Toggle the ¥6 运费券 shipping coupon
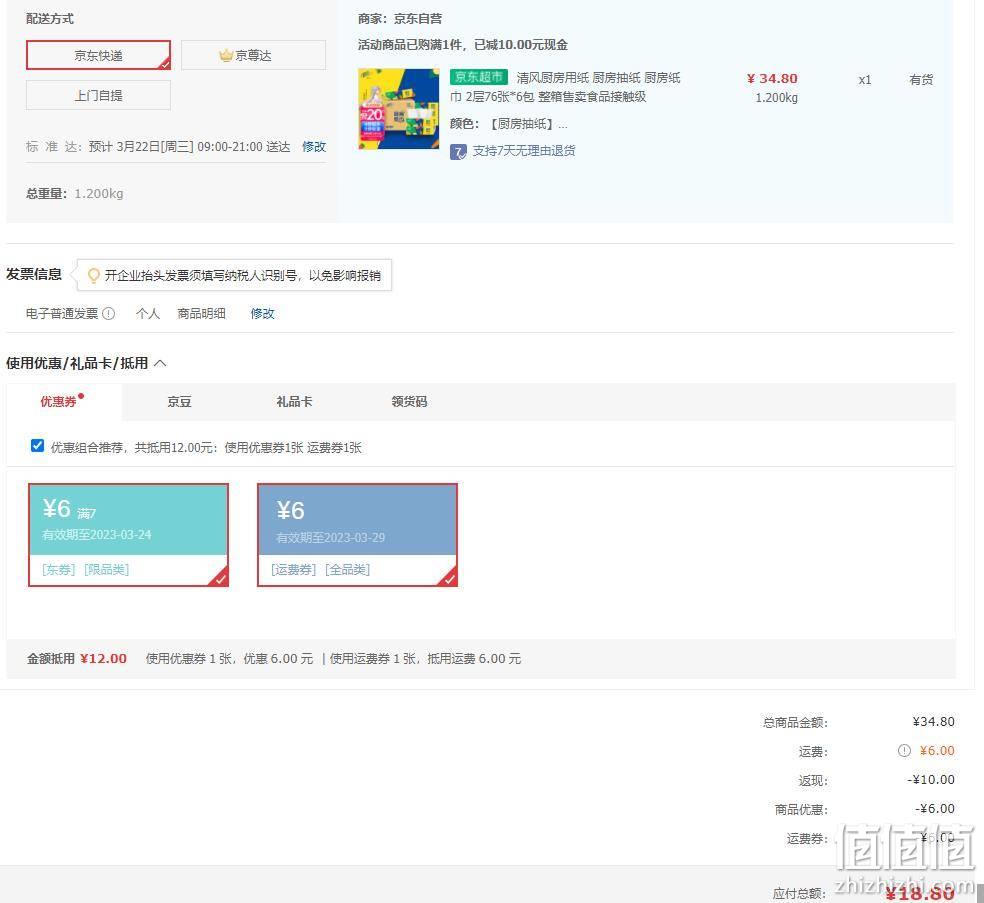The width and height of the screenshot is (984, 903). pyautogui.click(x=358, y=535)
